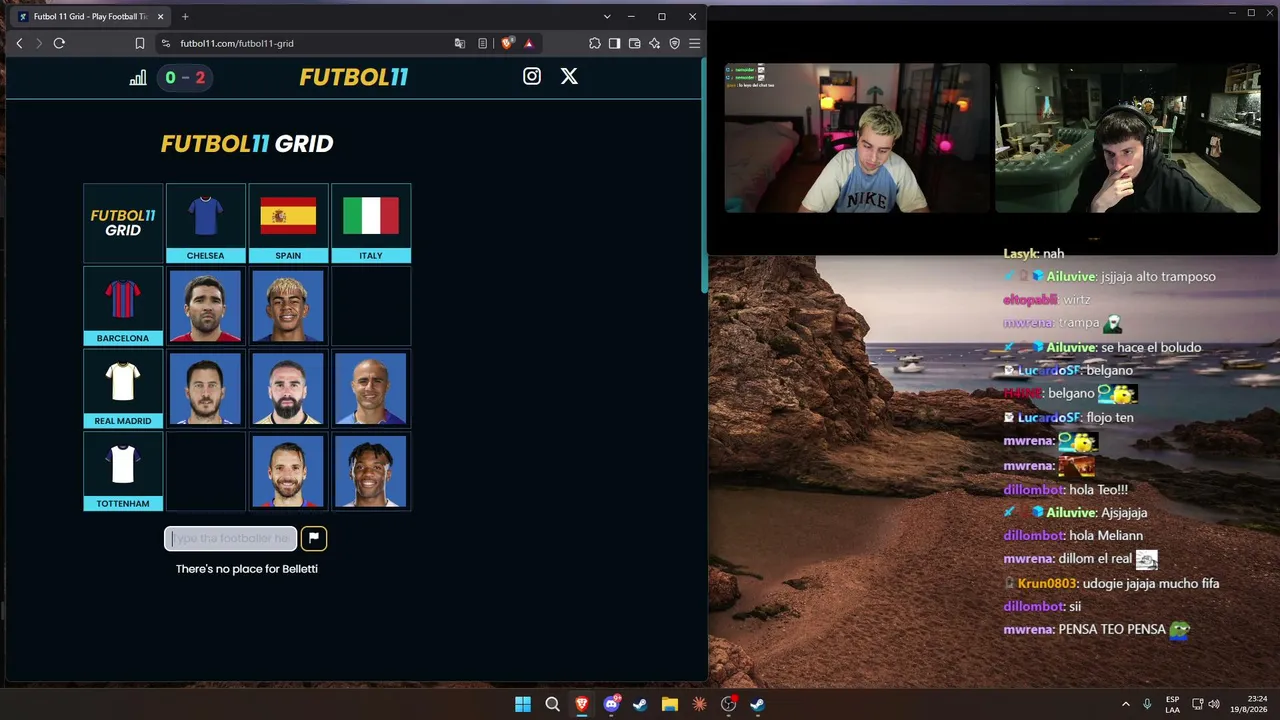Select the Barcelona row header

pyautogui.click(x=123, y=306)
